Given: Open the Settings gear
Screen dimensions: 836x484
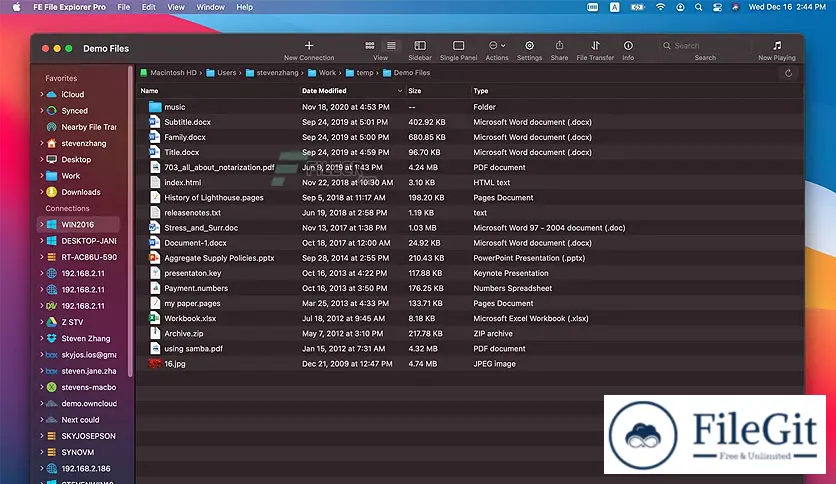Looking at the screenshot, I should coord(529,46).
